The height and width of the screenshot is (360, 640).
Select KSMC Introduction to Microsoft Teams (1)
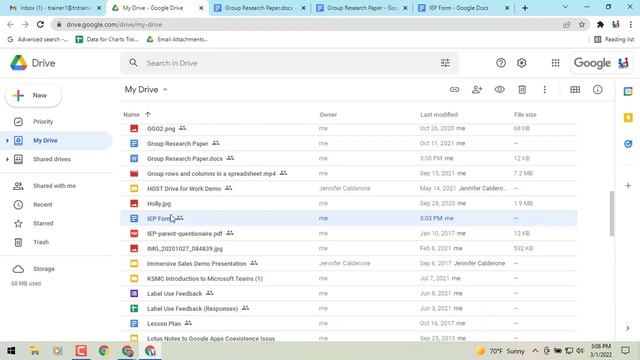point(349,278)
